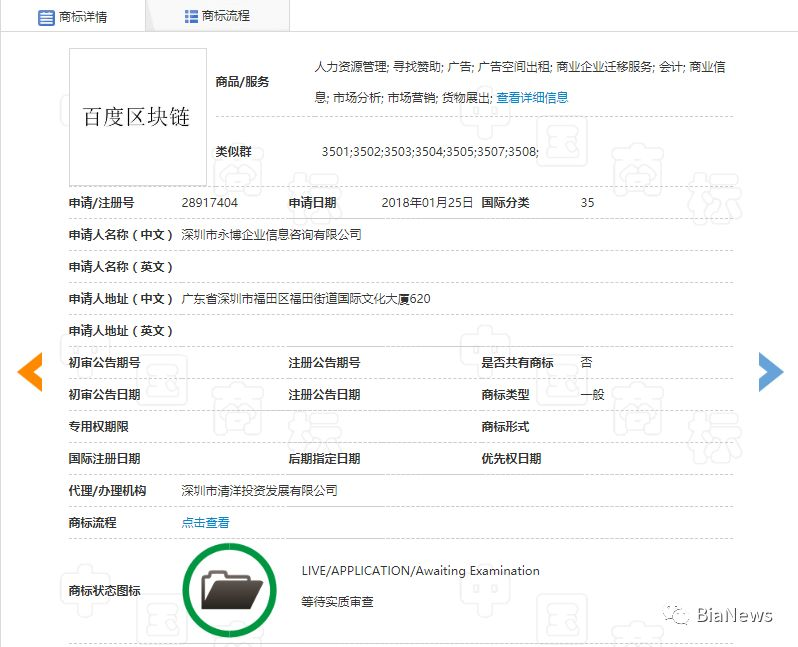Image resolution: width=798 pixels, height=647 pixels.
Task: Click the 商标形式 label
Action: pyautogui.click(x=505, y=427)
